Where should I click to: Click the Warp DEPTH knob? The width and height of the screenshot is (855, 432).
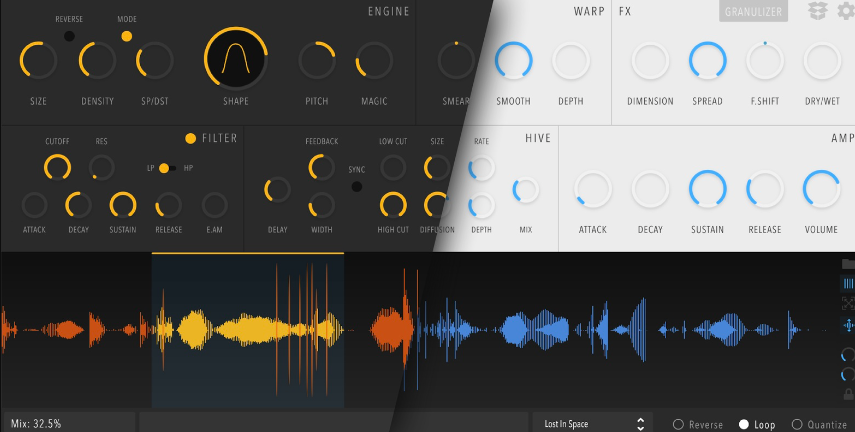click(571, 60)
